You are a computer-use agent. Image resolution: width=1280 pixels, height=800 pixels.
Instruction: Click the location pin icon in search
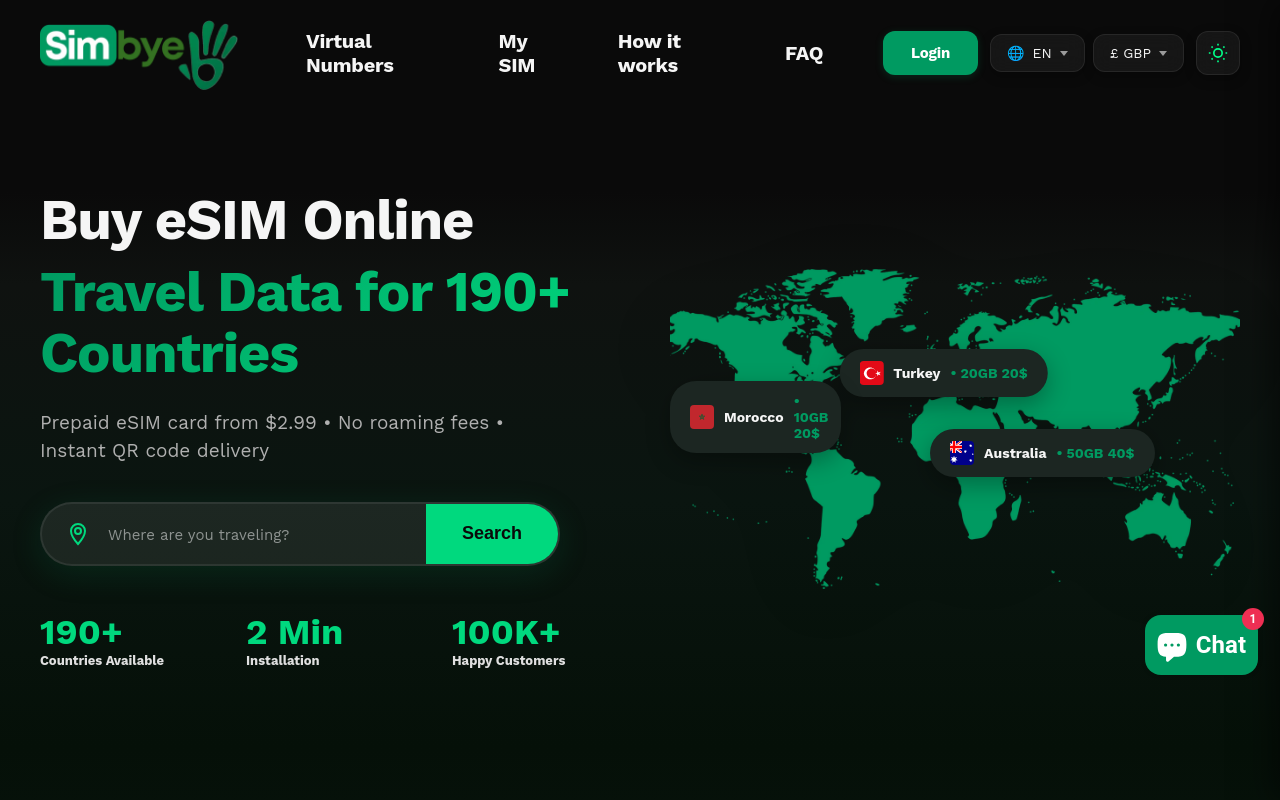(78, 534)
